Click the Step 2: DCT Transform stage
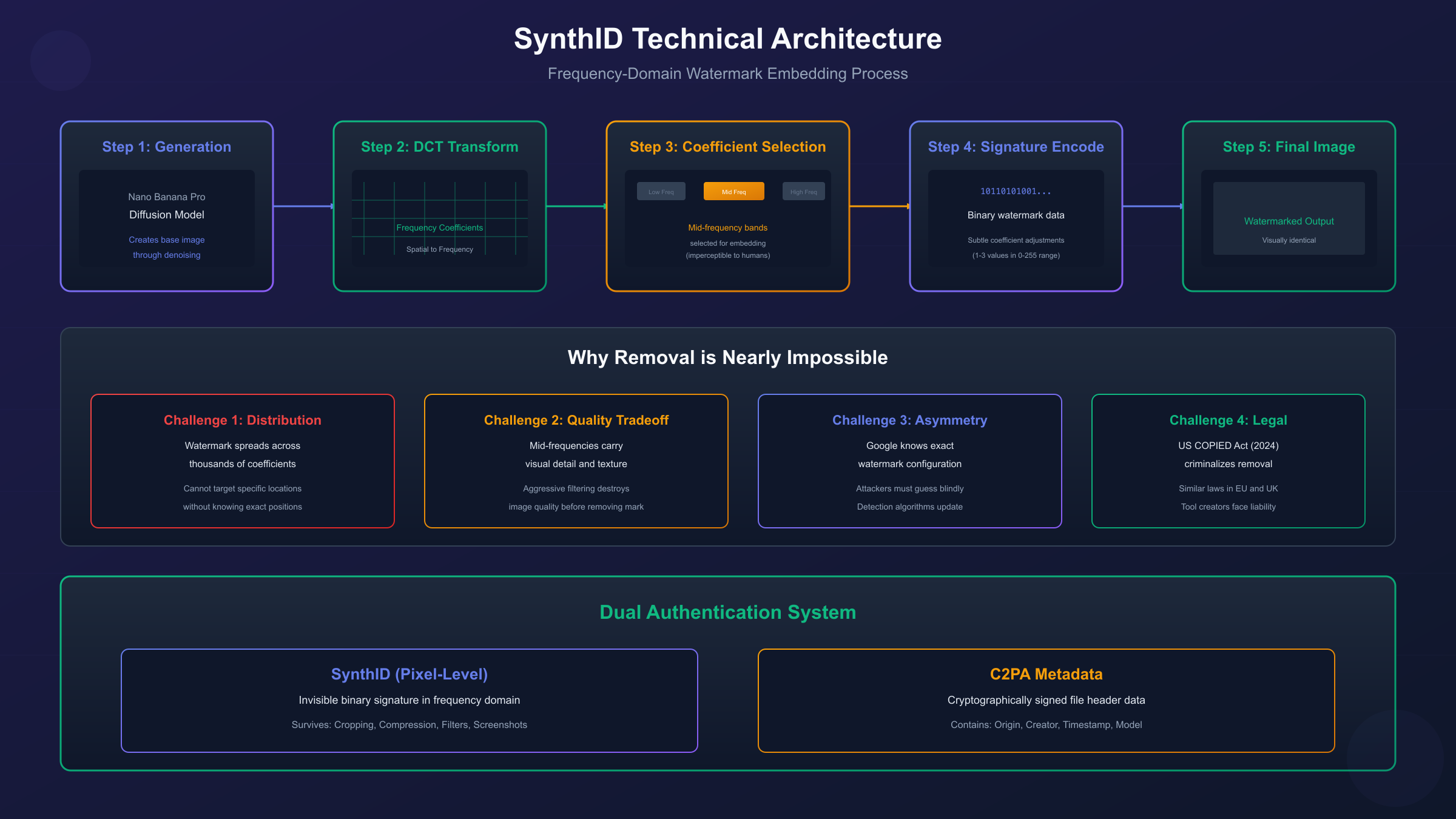Screen dimensions: 1456x819 pos(439,146)
